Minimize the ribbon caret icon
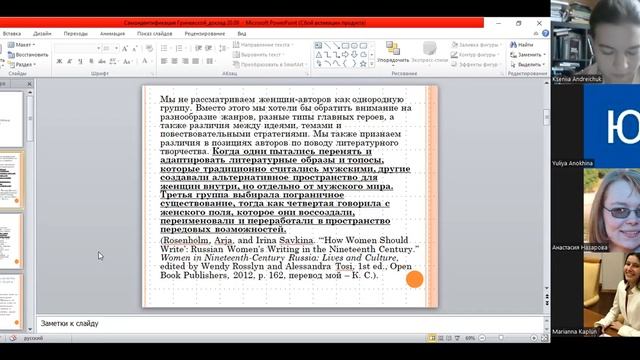Image resolution: width=640 pixels, height=360 pixels. [x=536, y=33]
